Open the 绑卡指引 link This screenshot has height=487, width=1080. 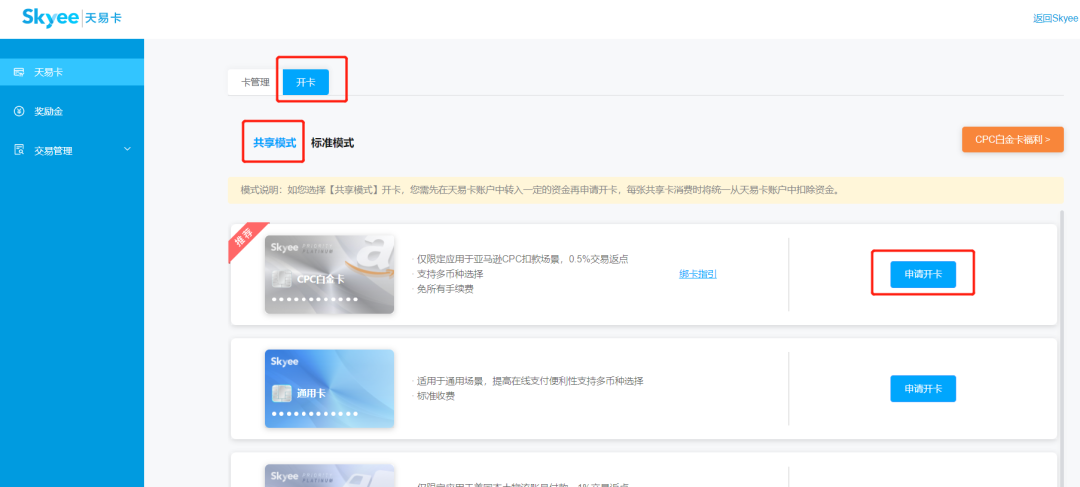[697, 274]
